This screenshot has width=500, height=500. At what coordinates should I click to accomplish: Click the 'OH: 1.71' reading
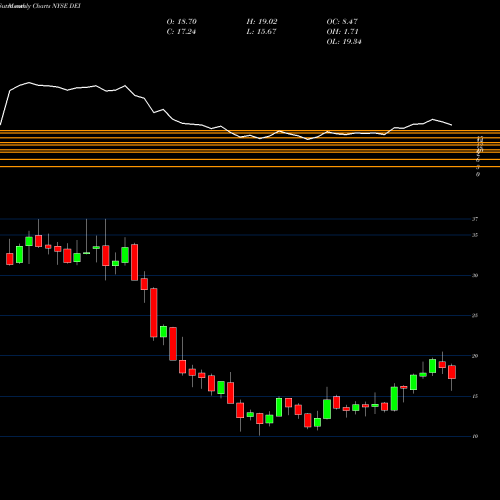click(342, 32)
